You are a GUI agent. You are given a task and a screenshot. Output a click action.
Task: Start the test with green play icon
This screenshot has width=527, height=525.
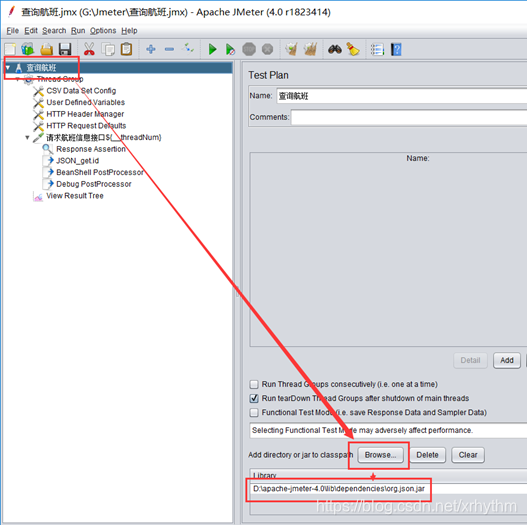click(212, 49)
